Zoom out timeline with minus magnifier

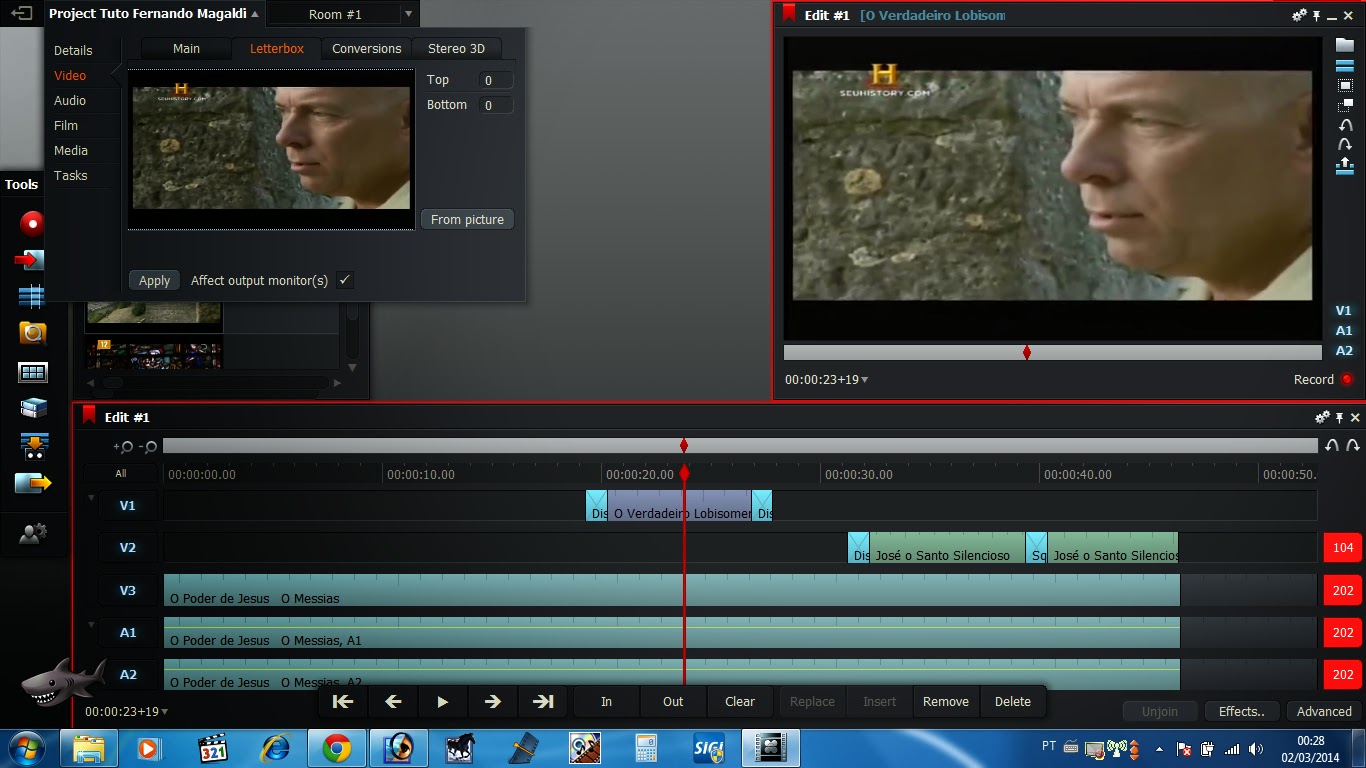(x=147, y=447)
